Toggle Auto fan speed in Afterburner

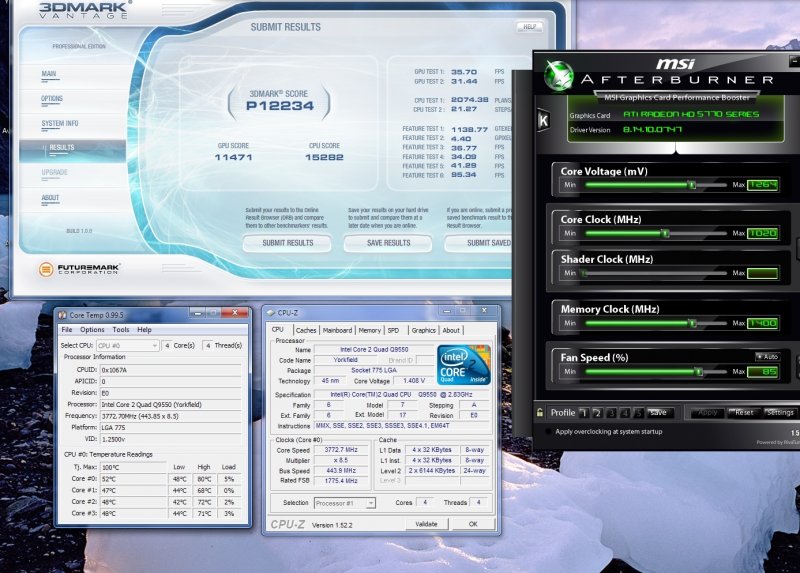[768, 356]
